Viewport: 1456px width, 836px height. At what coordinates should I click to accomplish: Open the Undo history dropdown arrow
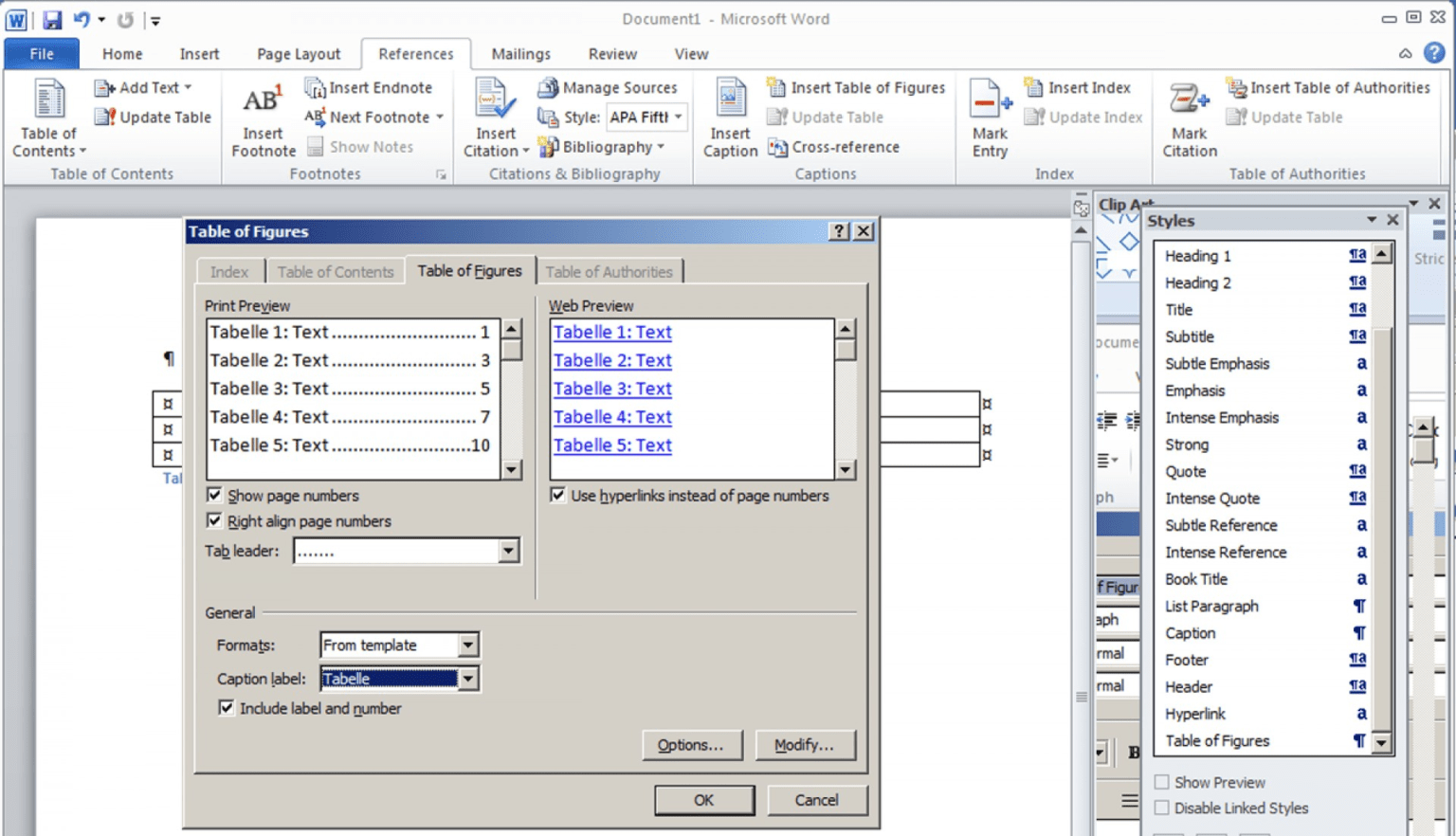pos(101,20)
